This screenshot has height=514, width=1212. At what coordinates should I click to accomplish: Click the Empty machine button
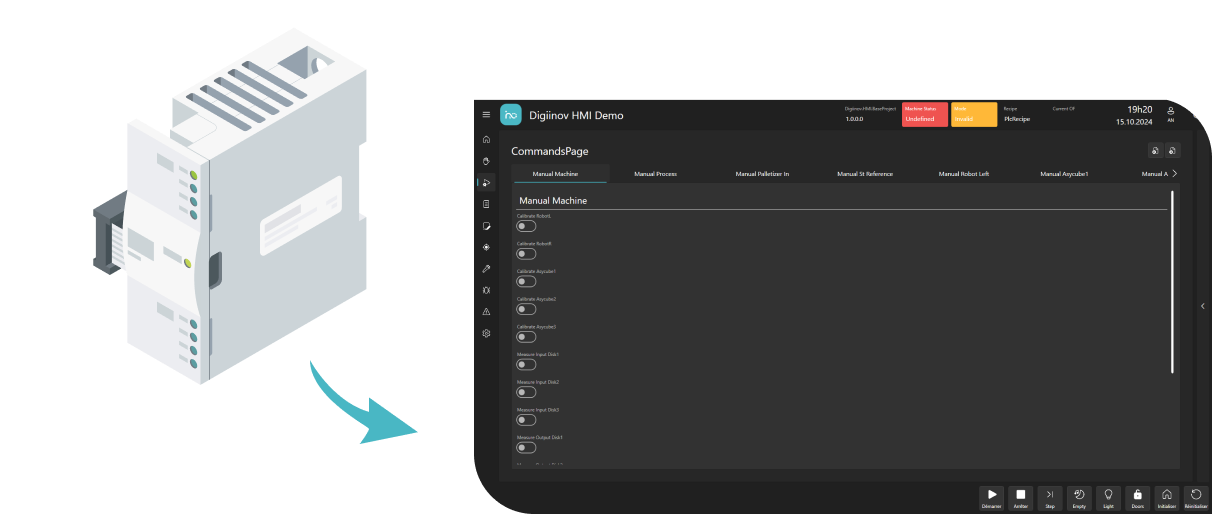click(x=1079, y=496)
